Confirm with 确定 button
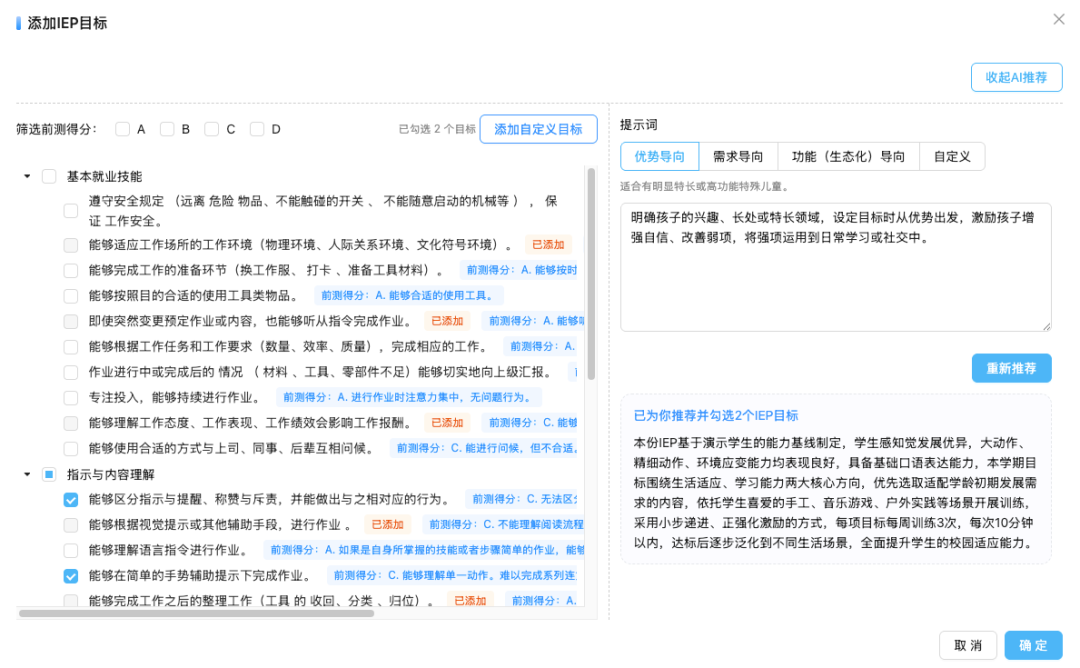The height and width of the screenshot is (668, 1080). tap(1033, 645)
